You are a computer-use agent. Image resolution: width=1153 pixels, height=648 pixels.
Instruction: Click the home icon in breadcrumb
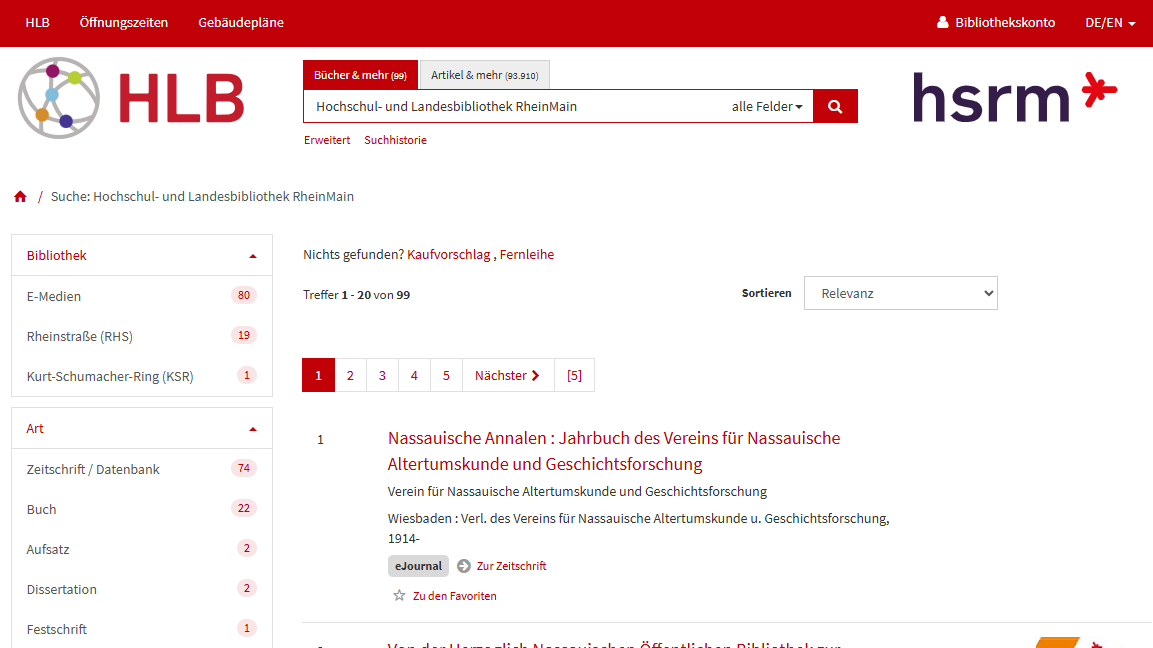click(20, 197)
